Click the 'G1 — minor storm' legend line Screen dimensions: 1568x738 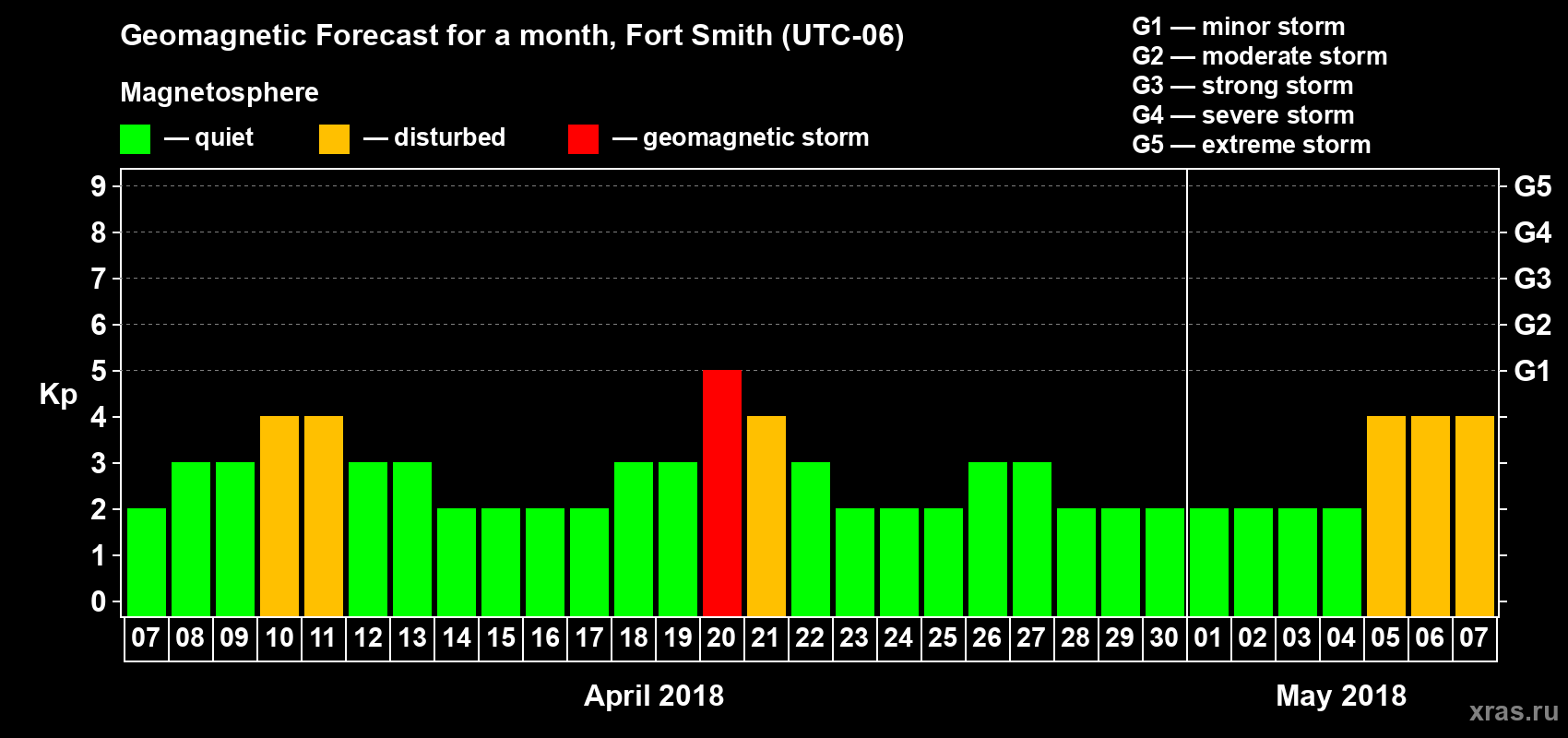pyautogui.click(x=1239, y=27)
